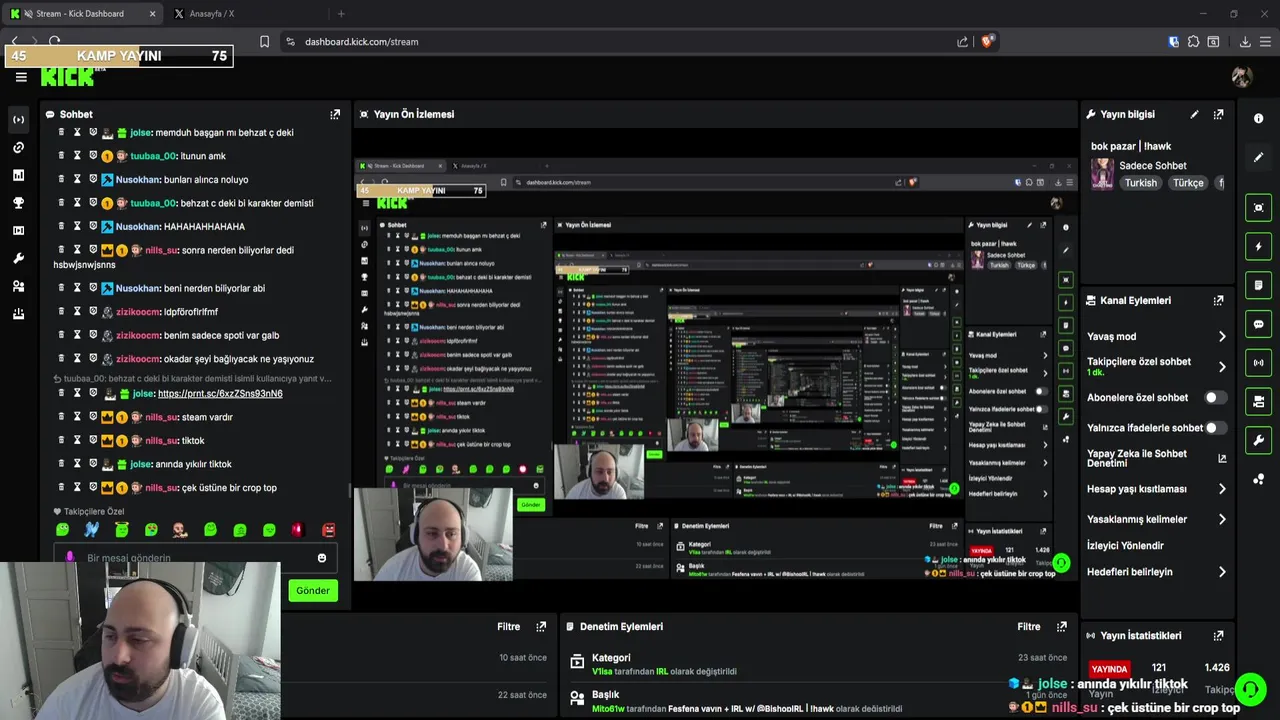Click the Kick logo

68,77
